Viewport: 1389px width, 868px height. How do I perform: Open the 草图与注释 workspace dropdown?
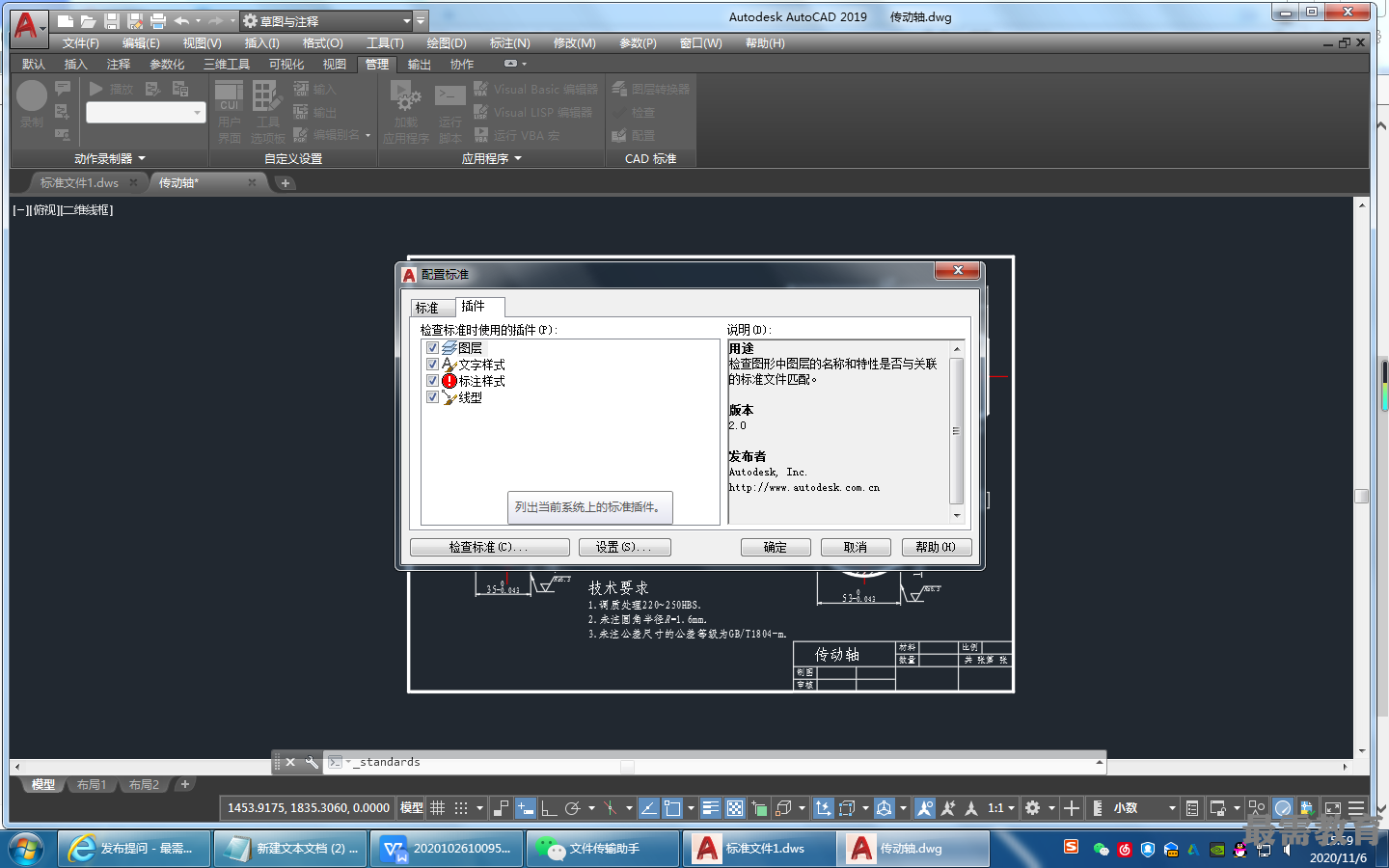[325, 20]
